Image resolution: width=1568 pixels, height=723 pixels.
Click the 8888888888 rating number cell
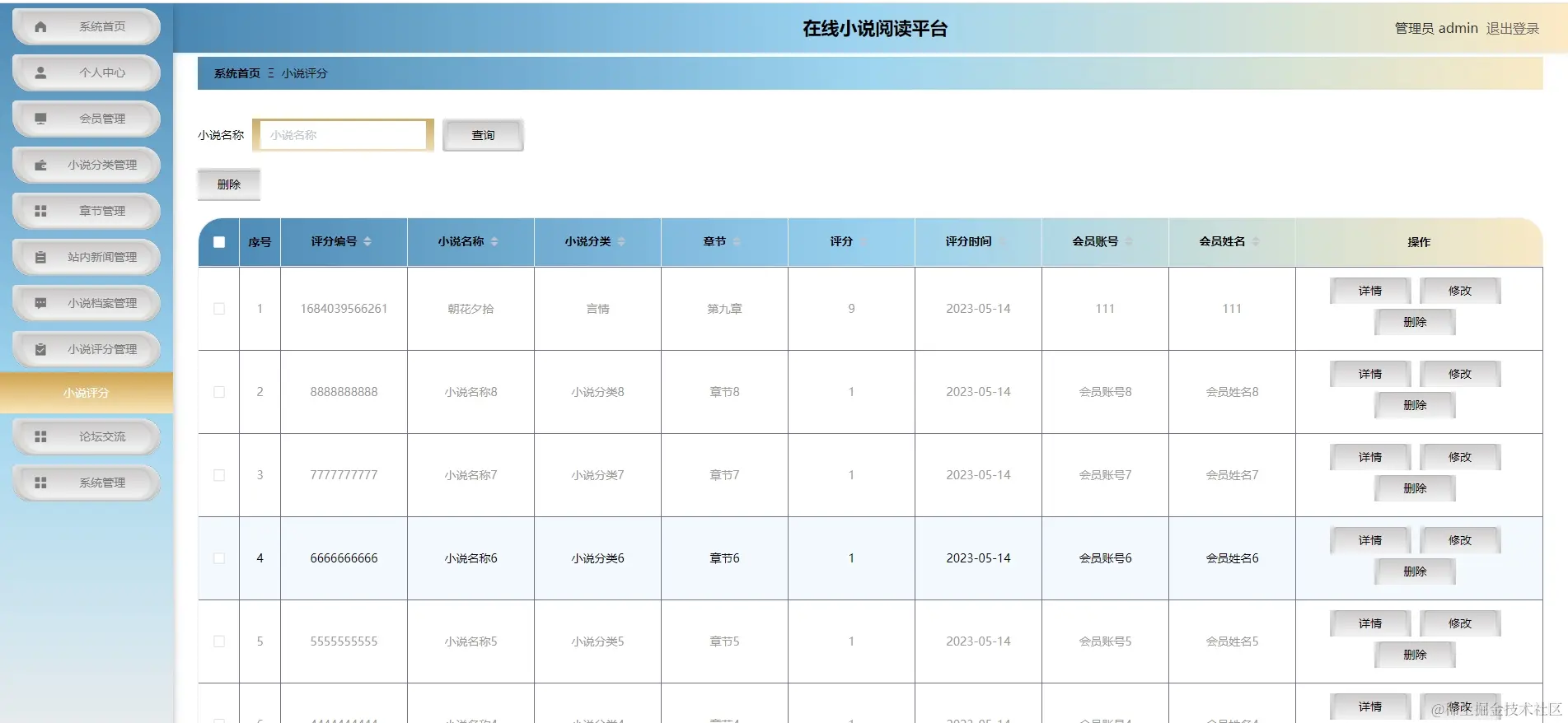344,392
